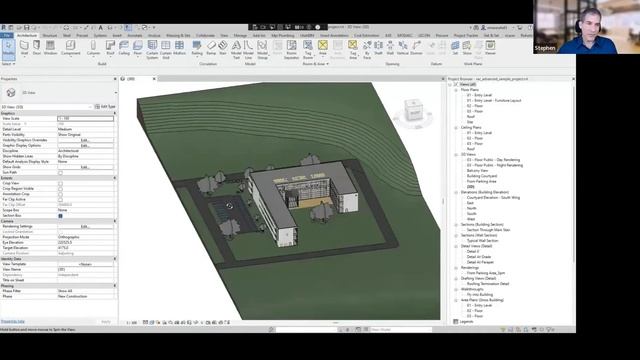This screenshot has width=640, height=360.
Task: Switch to the Annotate ribbon tab
Action: (x=135, y=36)
